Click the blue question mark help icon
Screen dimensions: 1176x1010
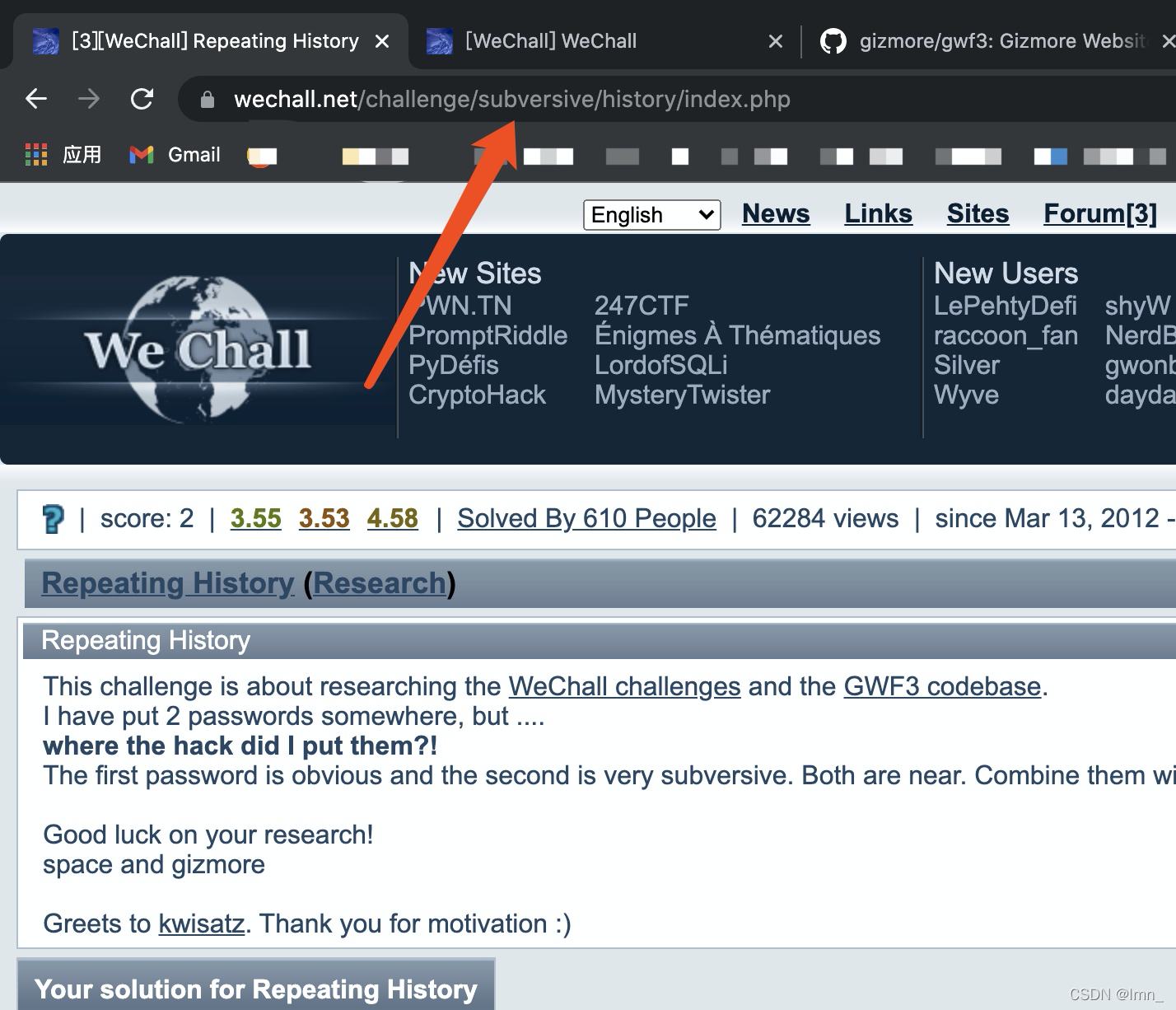(x=53, y=519)
